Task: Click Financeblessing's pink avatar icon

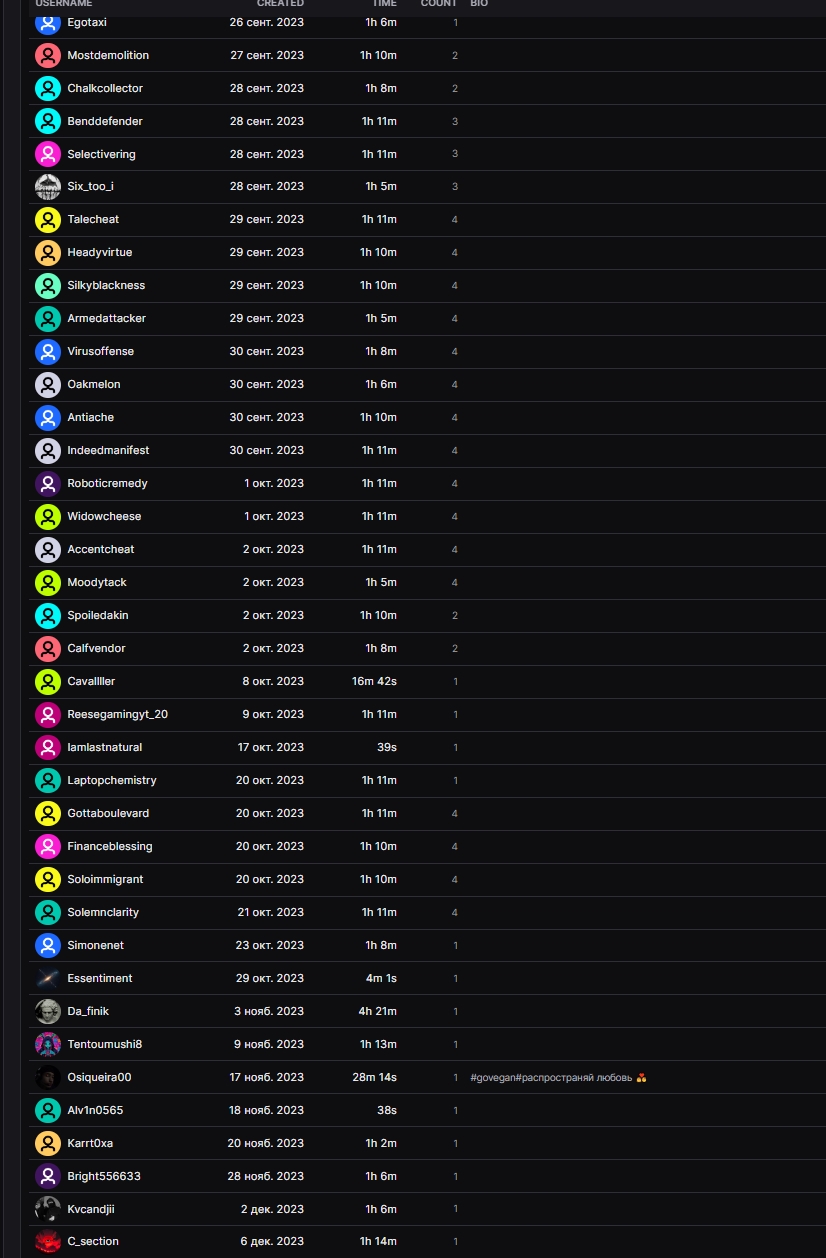Action: tap(48, 847)
